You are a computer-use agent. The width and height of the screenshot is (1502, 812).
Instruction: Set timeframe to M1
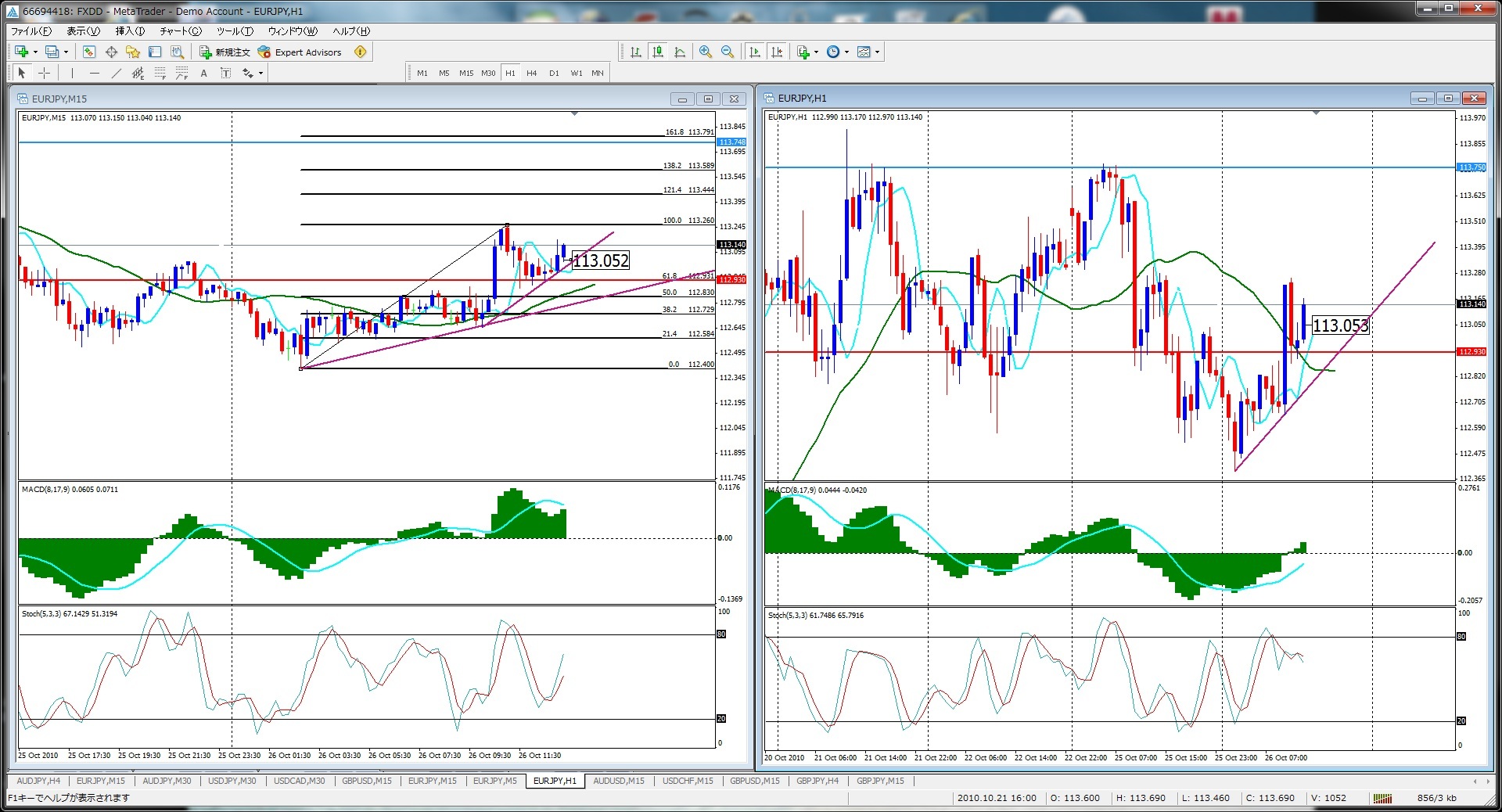click(x=422, y=73)
